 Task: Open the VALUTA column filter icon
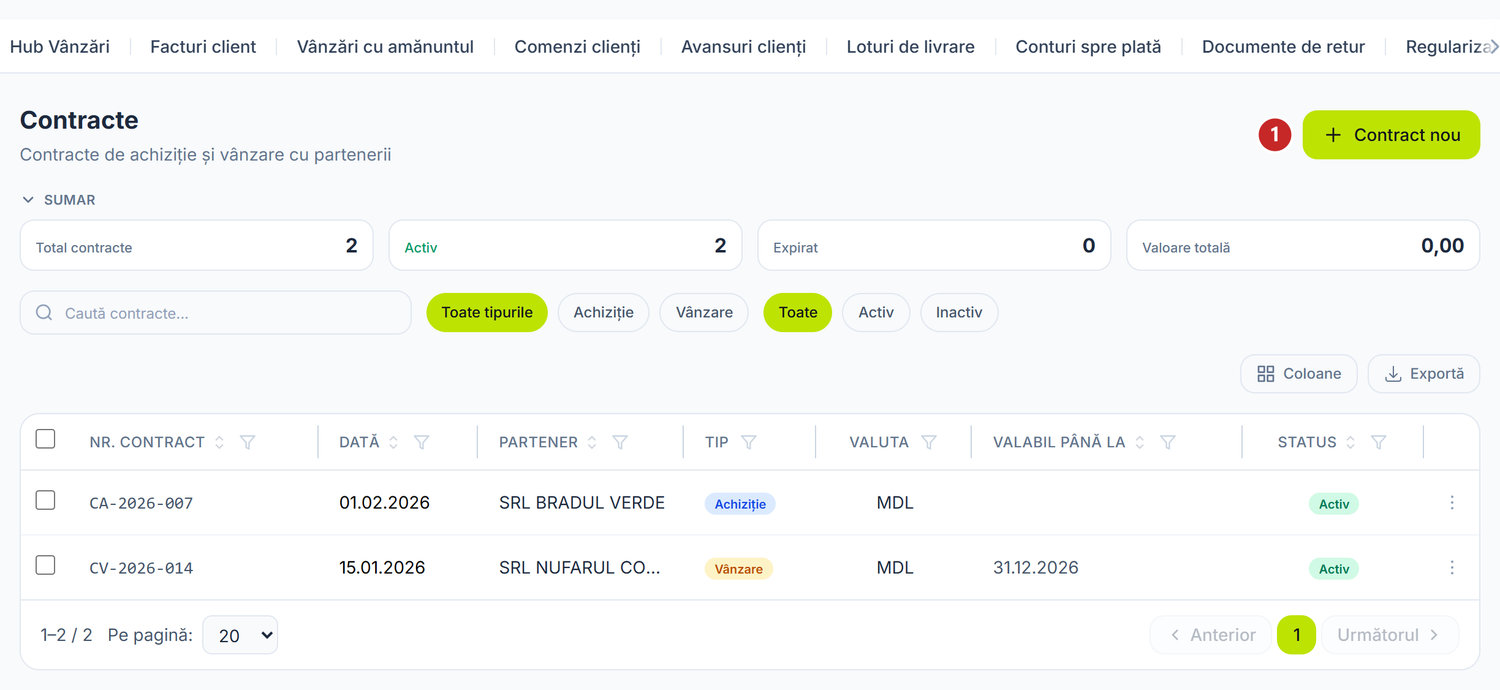tap(929, 442)
